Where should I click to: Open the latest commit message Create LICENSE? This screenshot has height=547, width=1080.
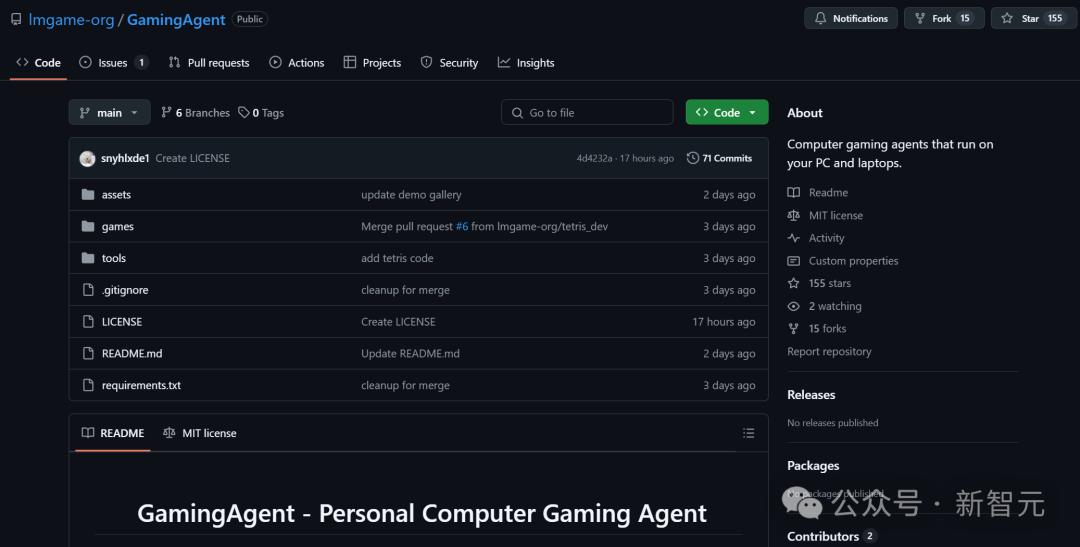pos(192,158)
